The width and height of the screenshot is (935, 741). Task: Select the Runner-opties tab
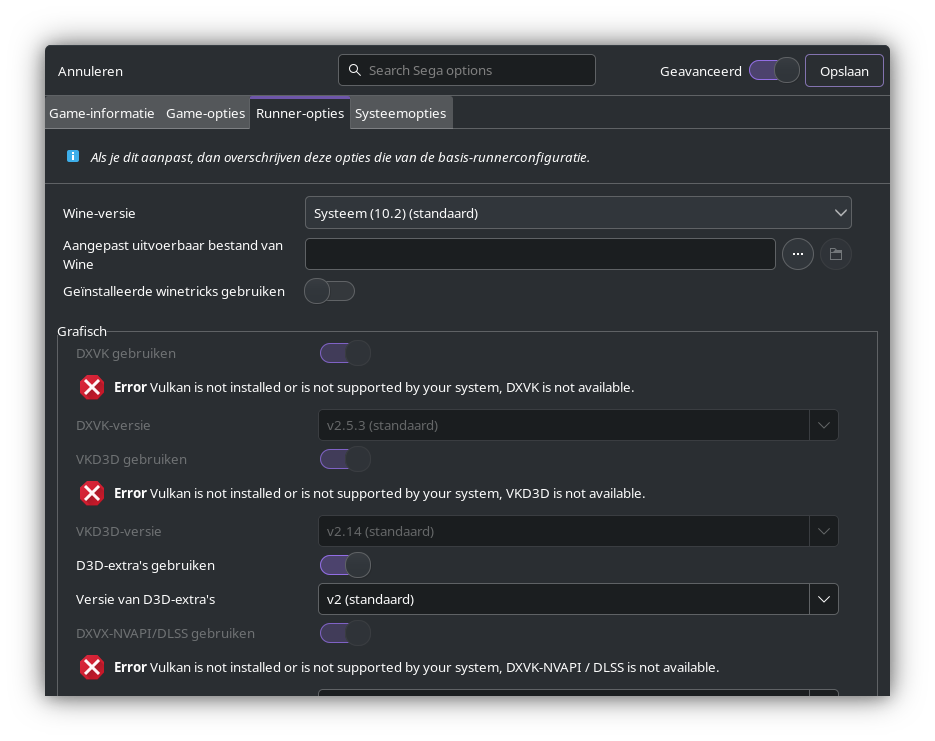[300, 113]
